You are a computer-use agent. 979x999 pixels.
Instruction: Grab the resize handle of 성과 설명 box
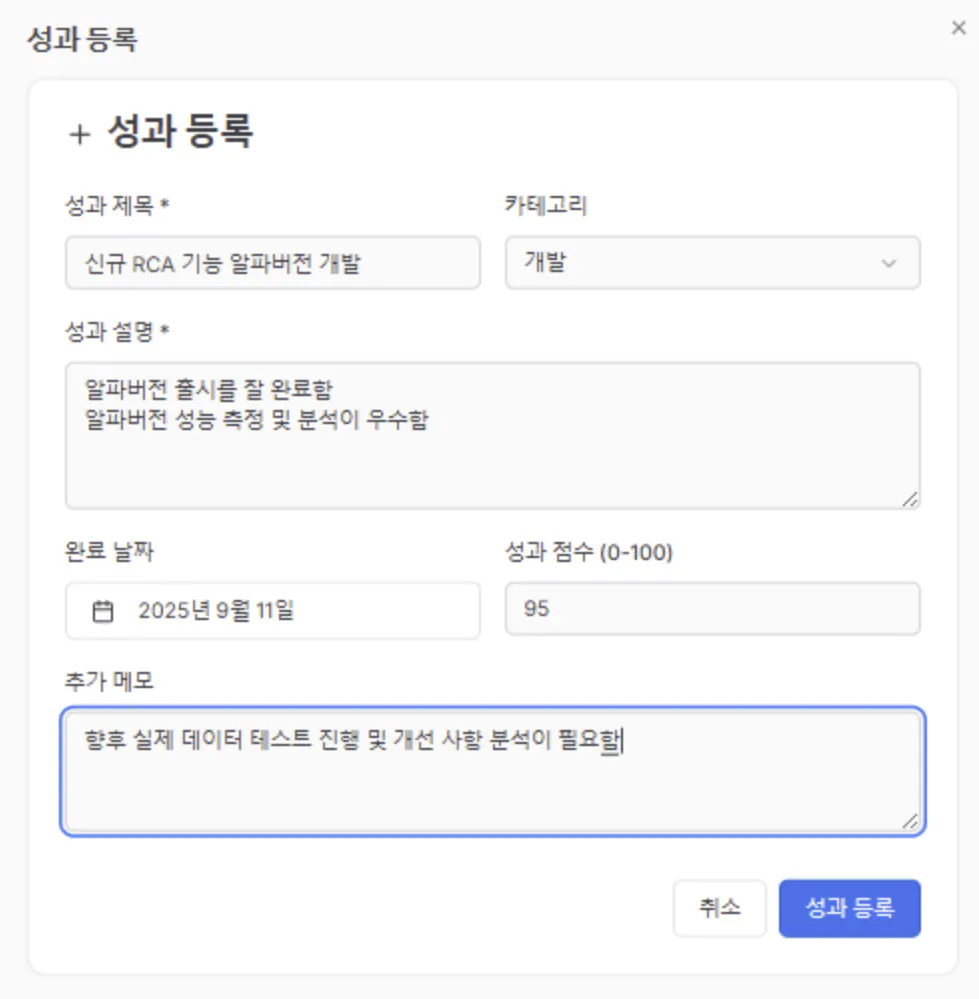(910, 500)
